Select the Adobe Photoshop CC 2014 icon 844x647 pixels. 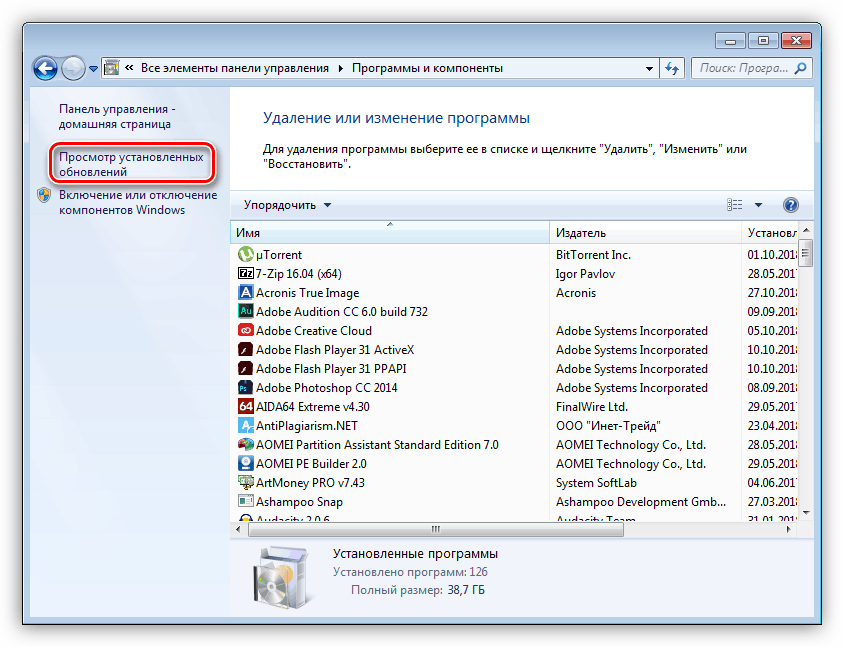[x=245, y=388]
